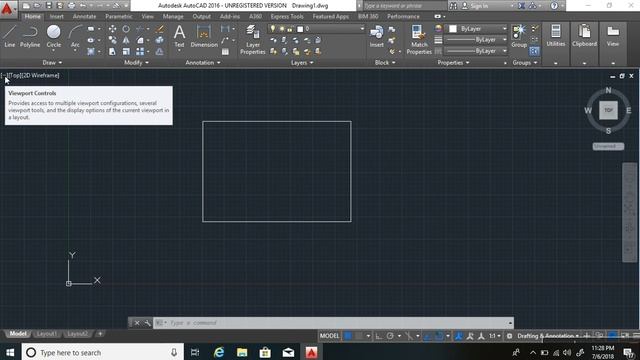Click the Help question mark icon

click(x=554, y=6)
